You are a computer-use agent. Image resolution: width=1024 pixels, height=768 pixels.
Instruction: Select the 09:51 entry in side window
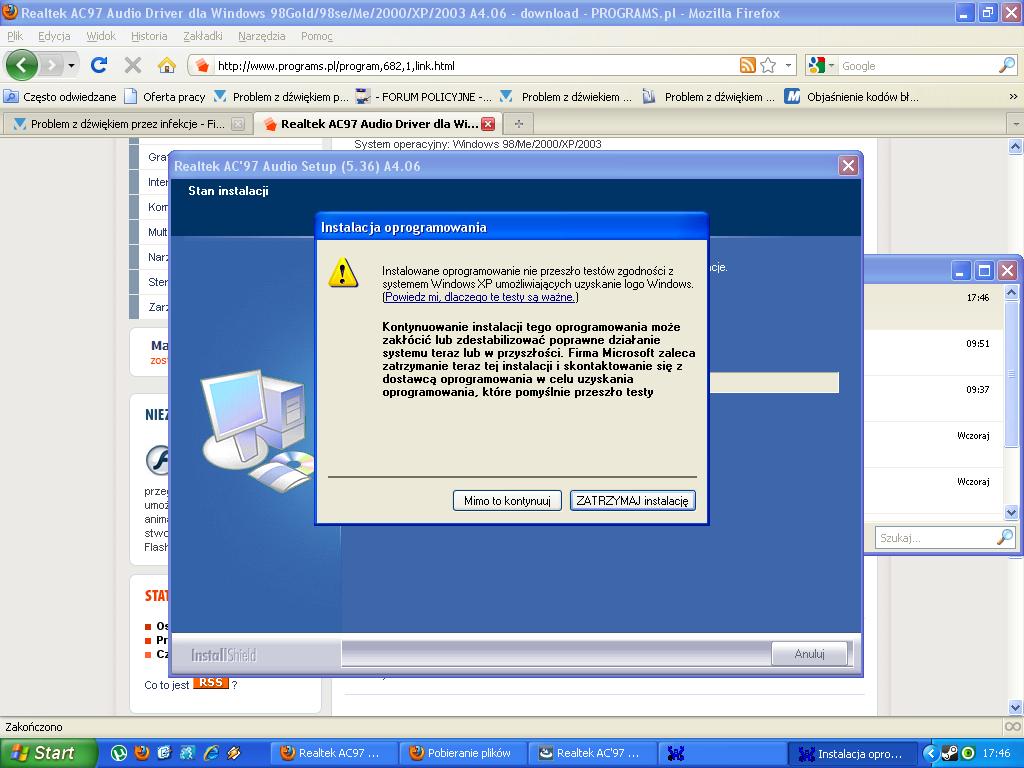[934, 353]
